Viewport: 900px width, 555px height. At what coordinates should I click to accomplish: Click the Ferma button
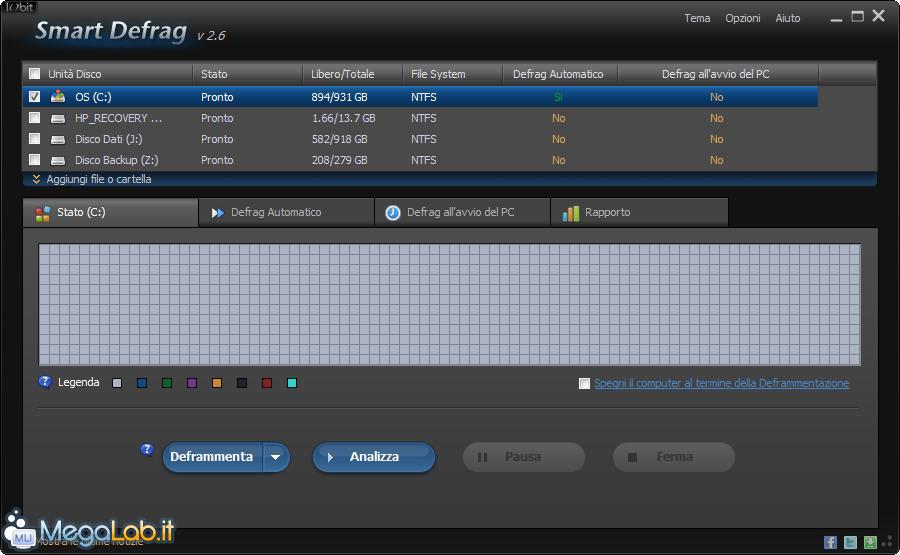(x=674, y=457)
